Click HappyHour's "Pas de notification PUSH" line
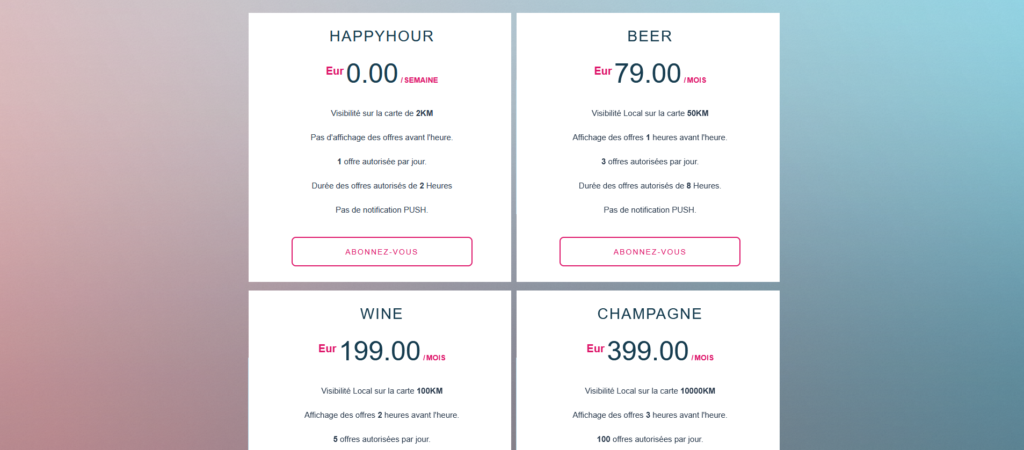 click(381, 209)
